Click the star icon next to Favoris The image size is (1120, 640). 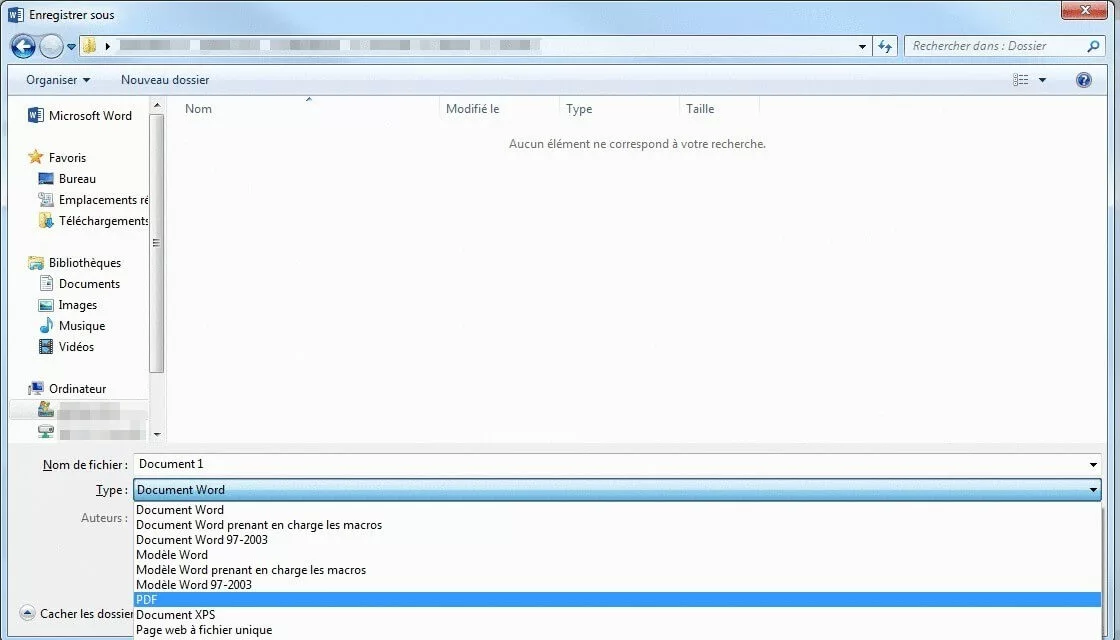(36, 157)
